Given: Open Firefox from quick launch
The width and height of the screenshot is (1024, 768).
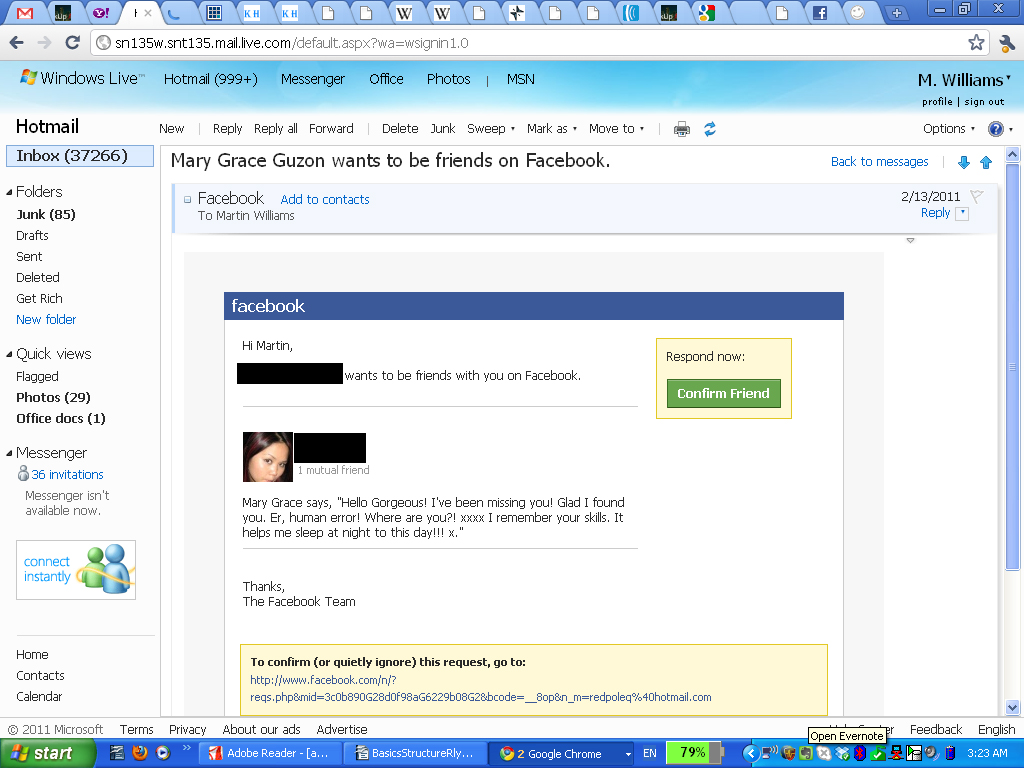Looking at the screenshot, I should click(x=139, y=753).
